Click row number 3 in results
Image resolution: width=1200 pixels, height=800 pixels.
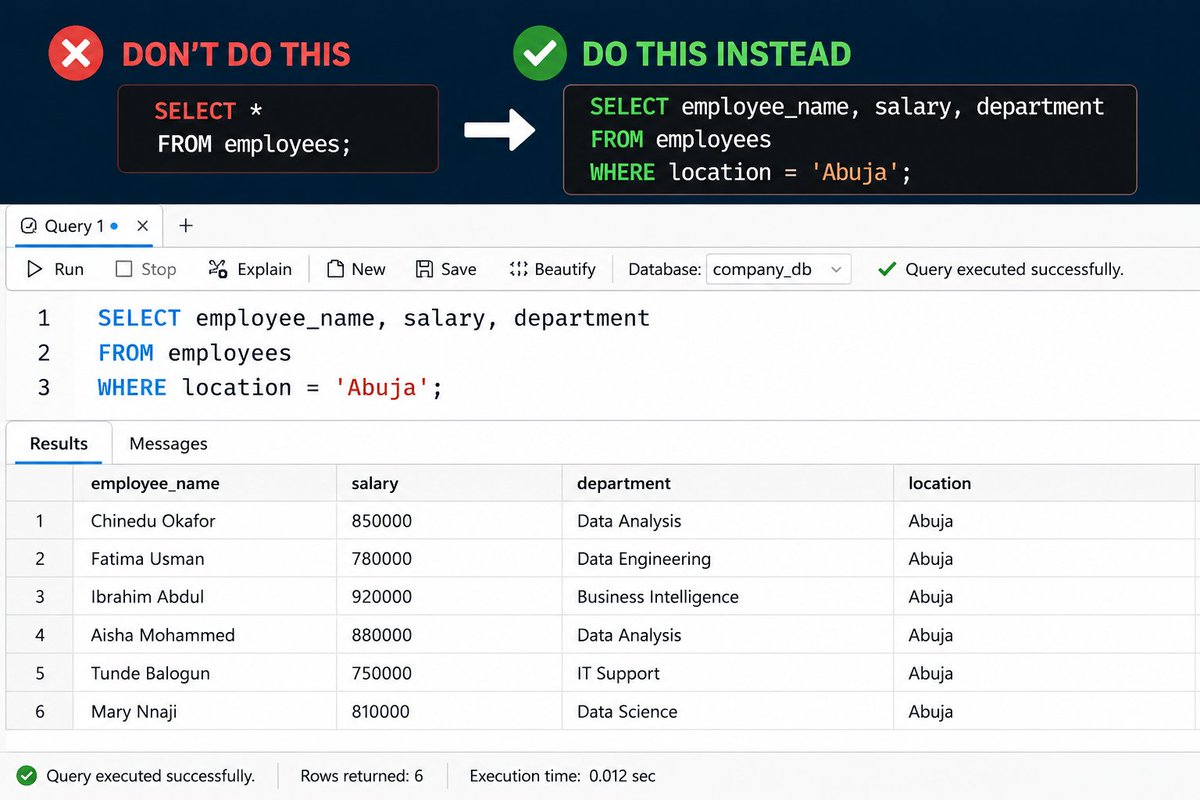coord(40,597)
